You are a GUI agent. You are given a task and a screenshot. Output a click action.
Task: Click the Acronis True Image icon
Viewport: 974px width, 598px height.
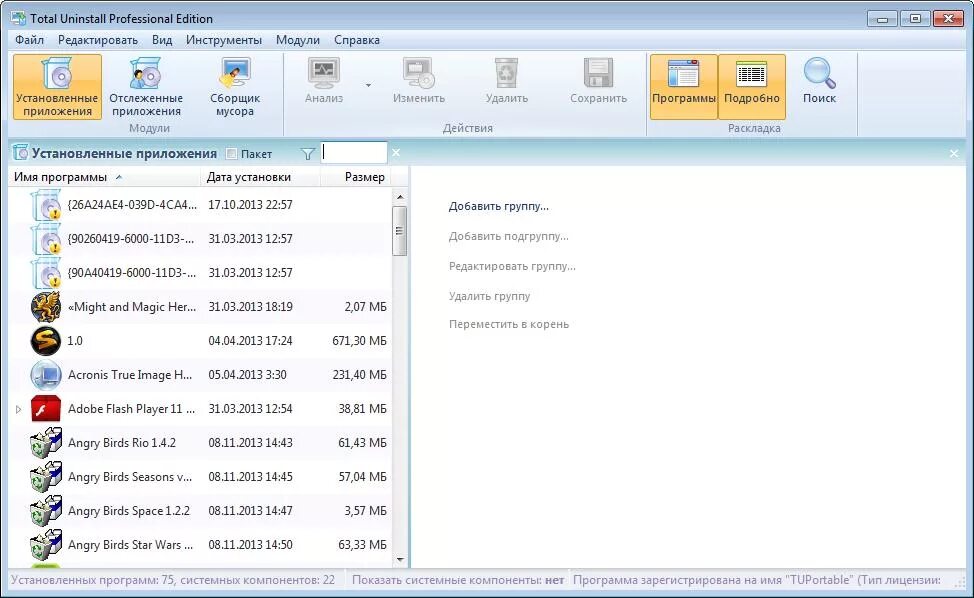tap(46, 375)
